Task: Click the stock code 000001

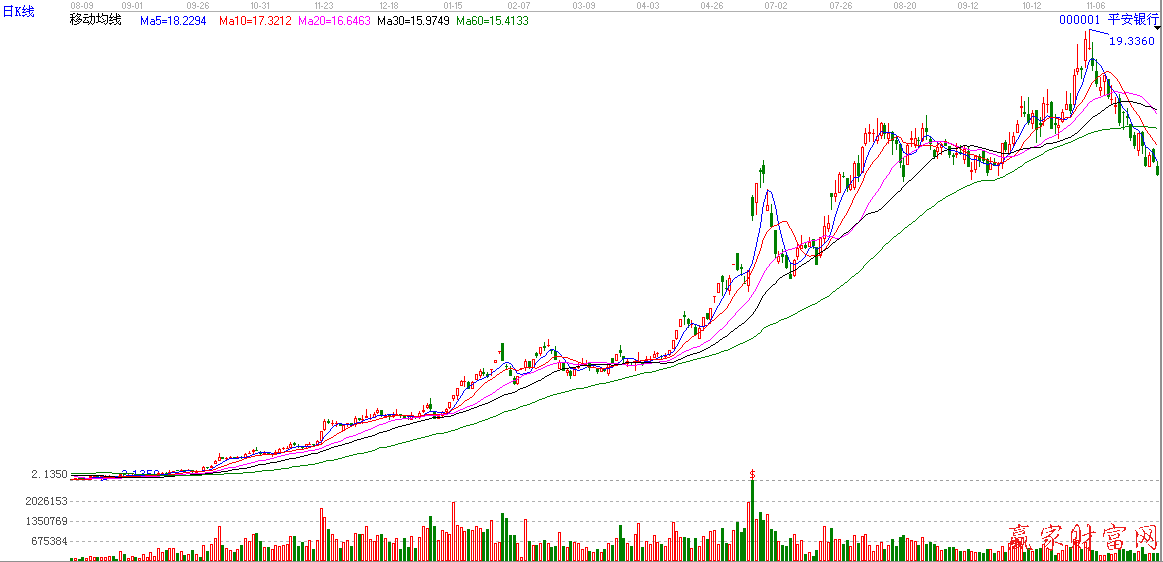Action: pyautogui.click(x=1080, y=19)
